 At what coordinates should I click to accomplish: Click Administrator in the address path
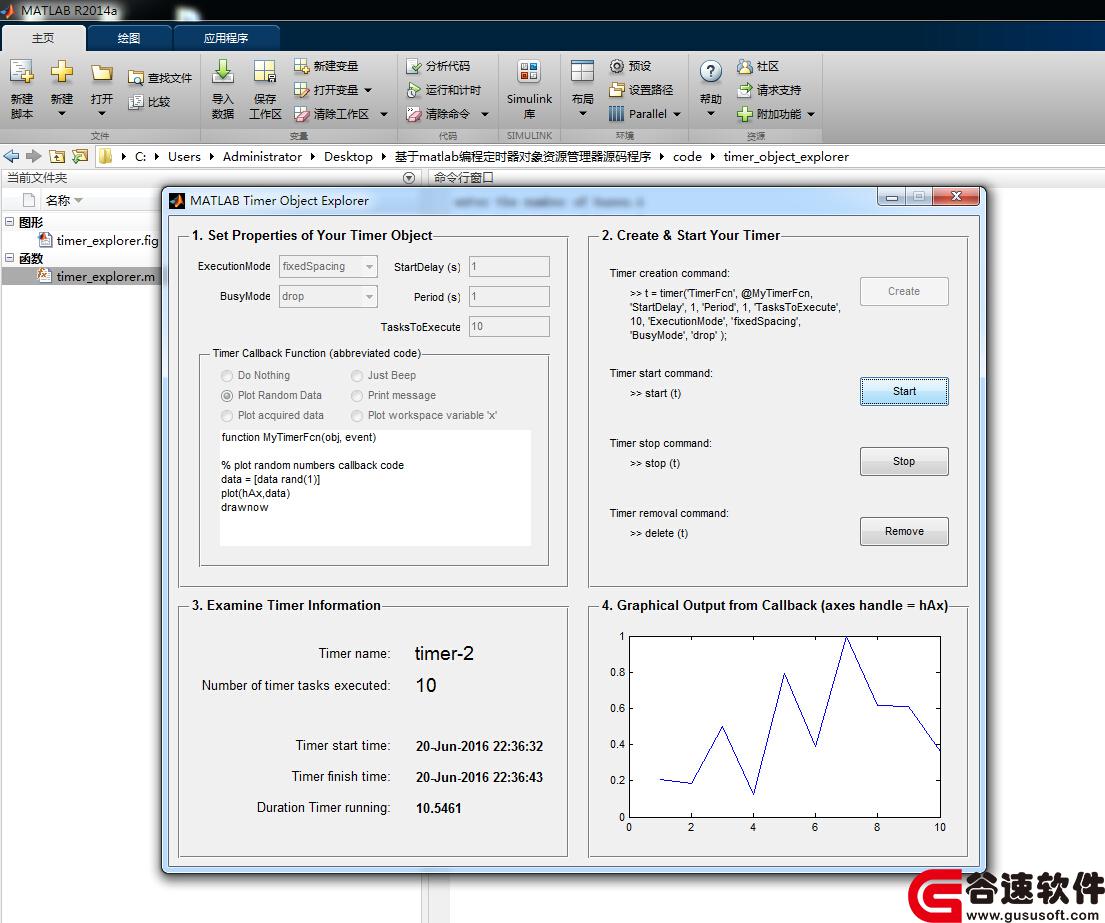pos(262,156)
